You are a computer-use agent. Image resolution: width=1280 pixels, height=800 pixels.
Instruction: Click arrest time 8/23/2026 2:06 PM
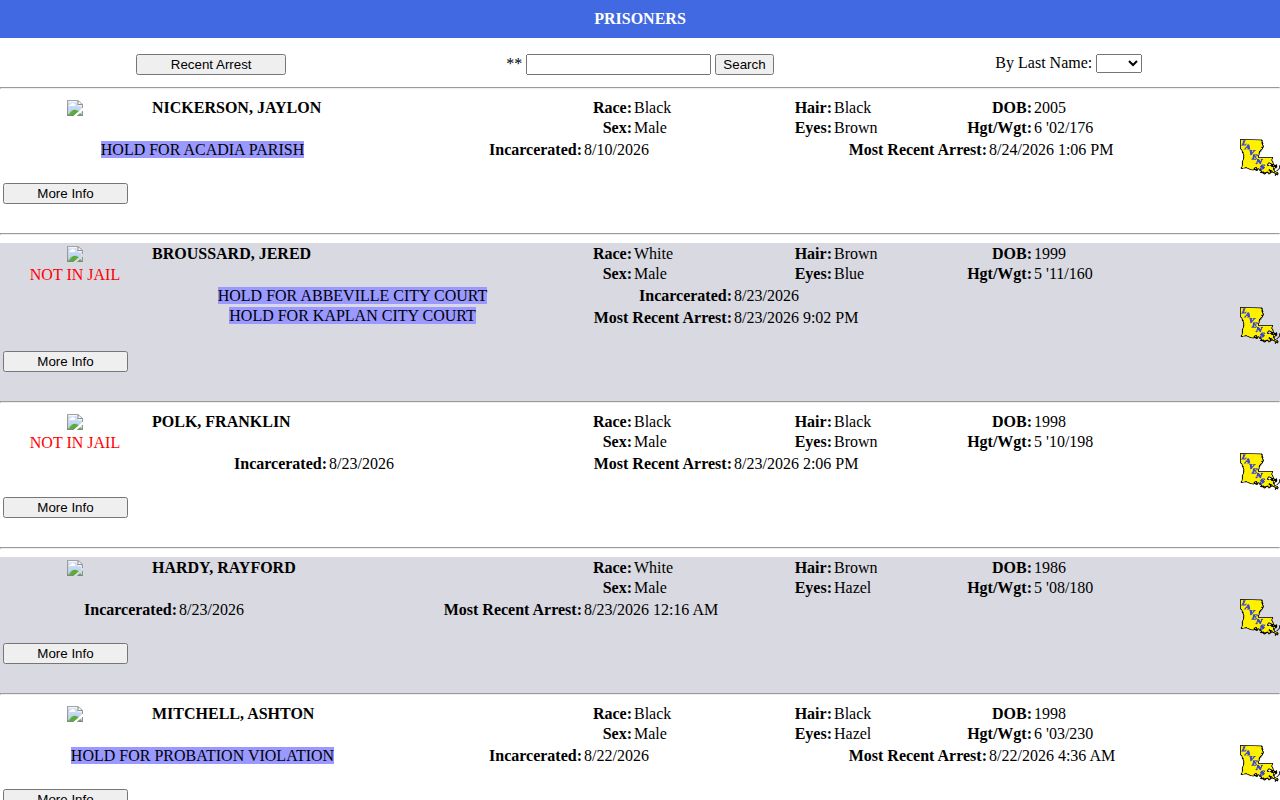(x=796, y=464)
